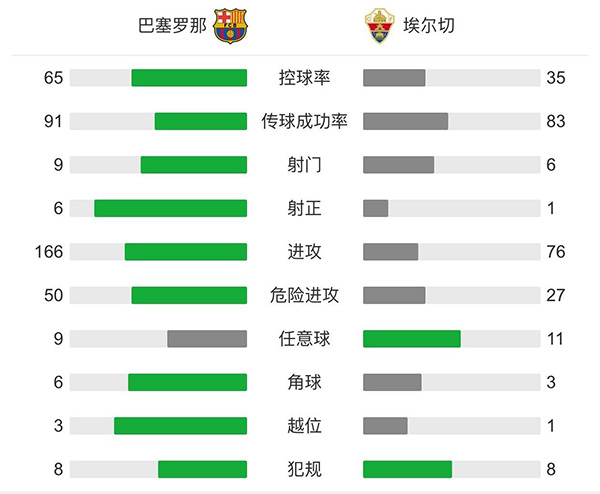Select the 巴塞罗那 team name

(x=173, y=26)
